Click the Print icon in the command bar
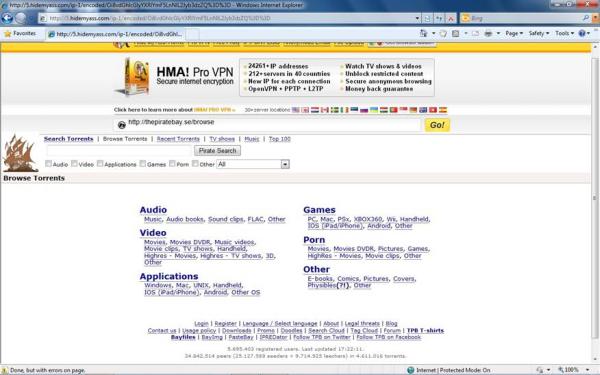 coord(488,34)
